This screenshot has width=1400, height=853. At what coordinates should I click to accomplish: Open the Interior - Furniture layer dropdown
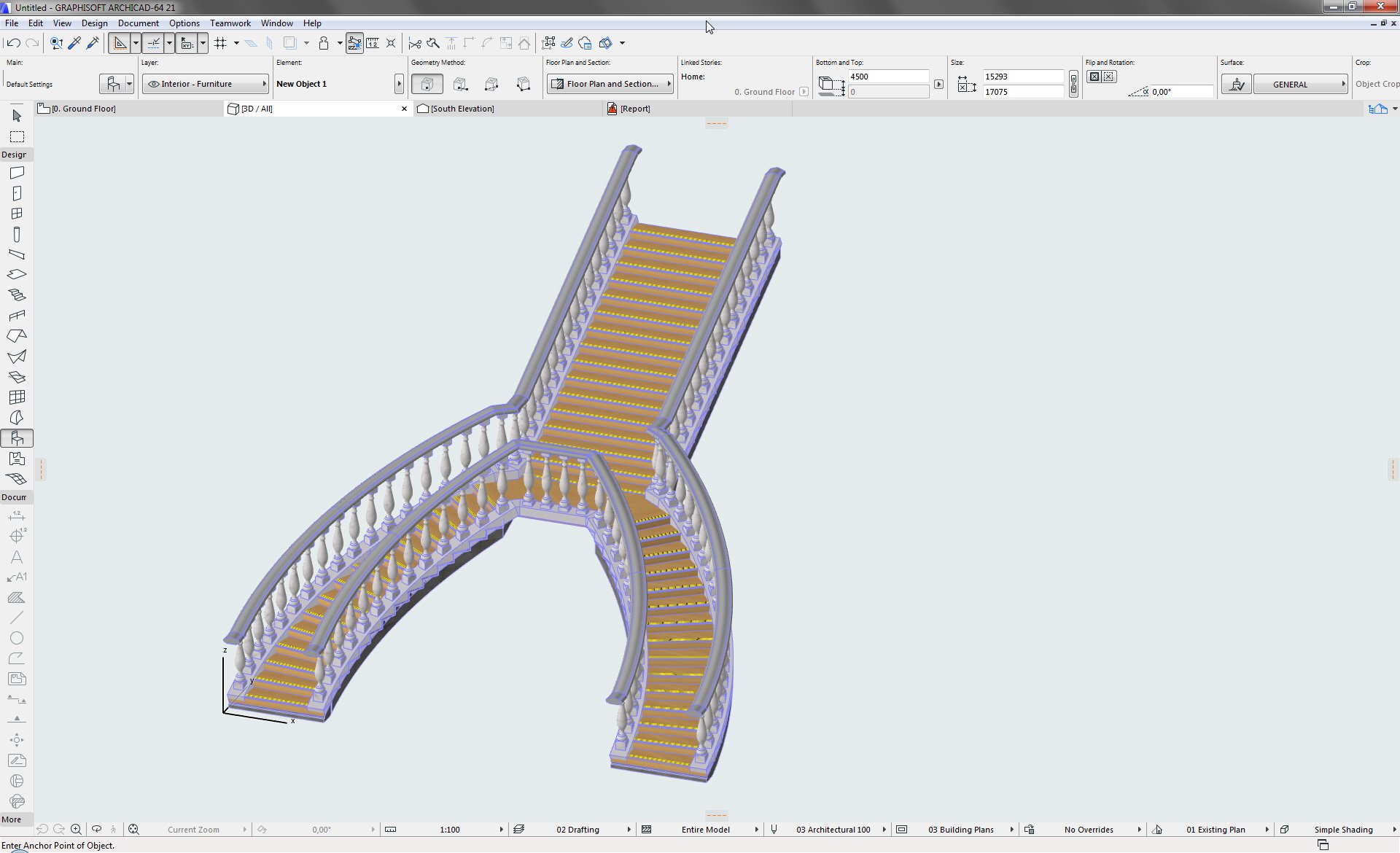point(206,84)
